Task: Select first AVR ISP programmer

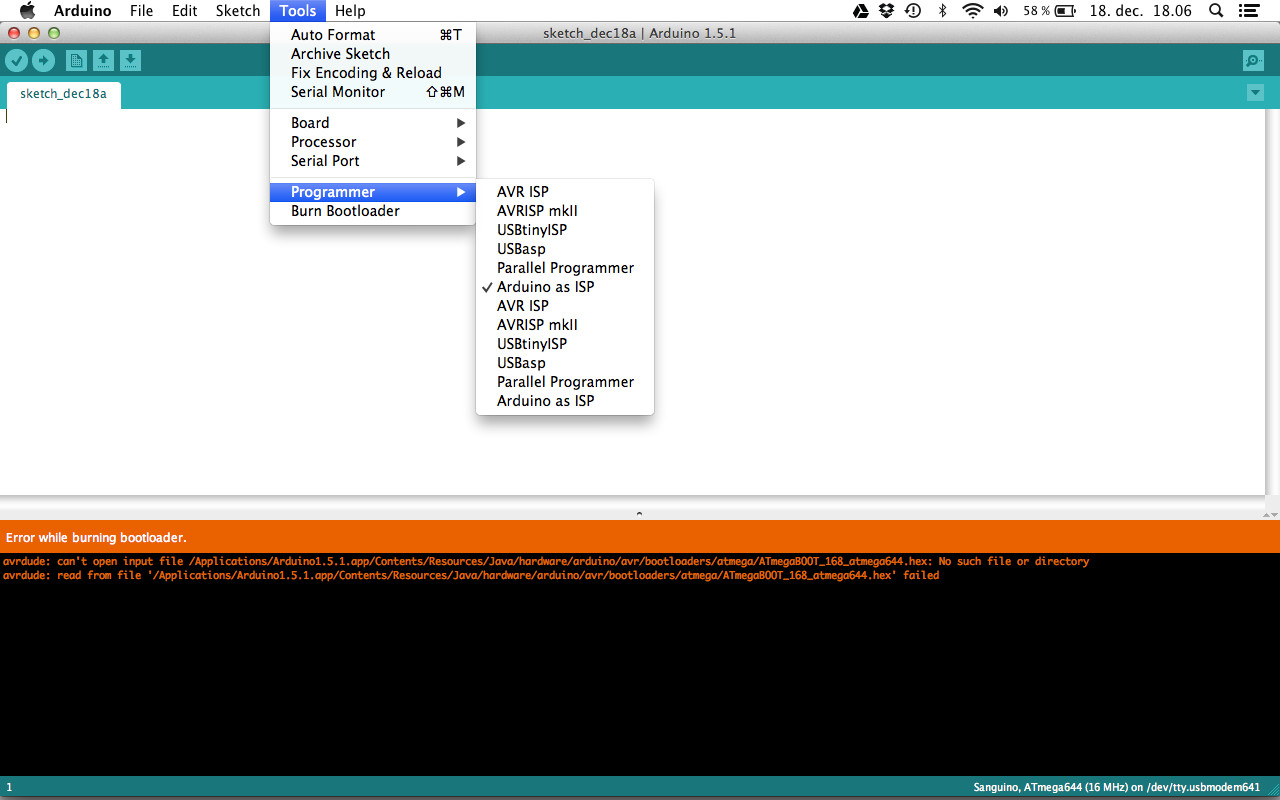Action: (565, 192)
